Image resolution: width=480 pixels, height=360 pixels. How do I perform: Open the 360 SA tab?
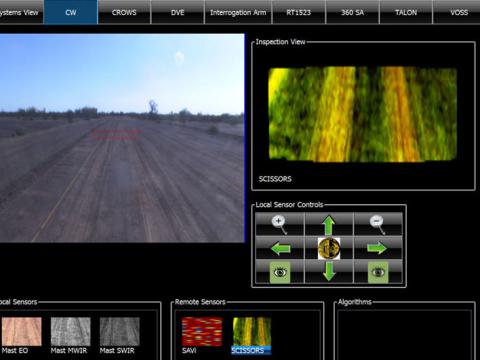point(352,12)
